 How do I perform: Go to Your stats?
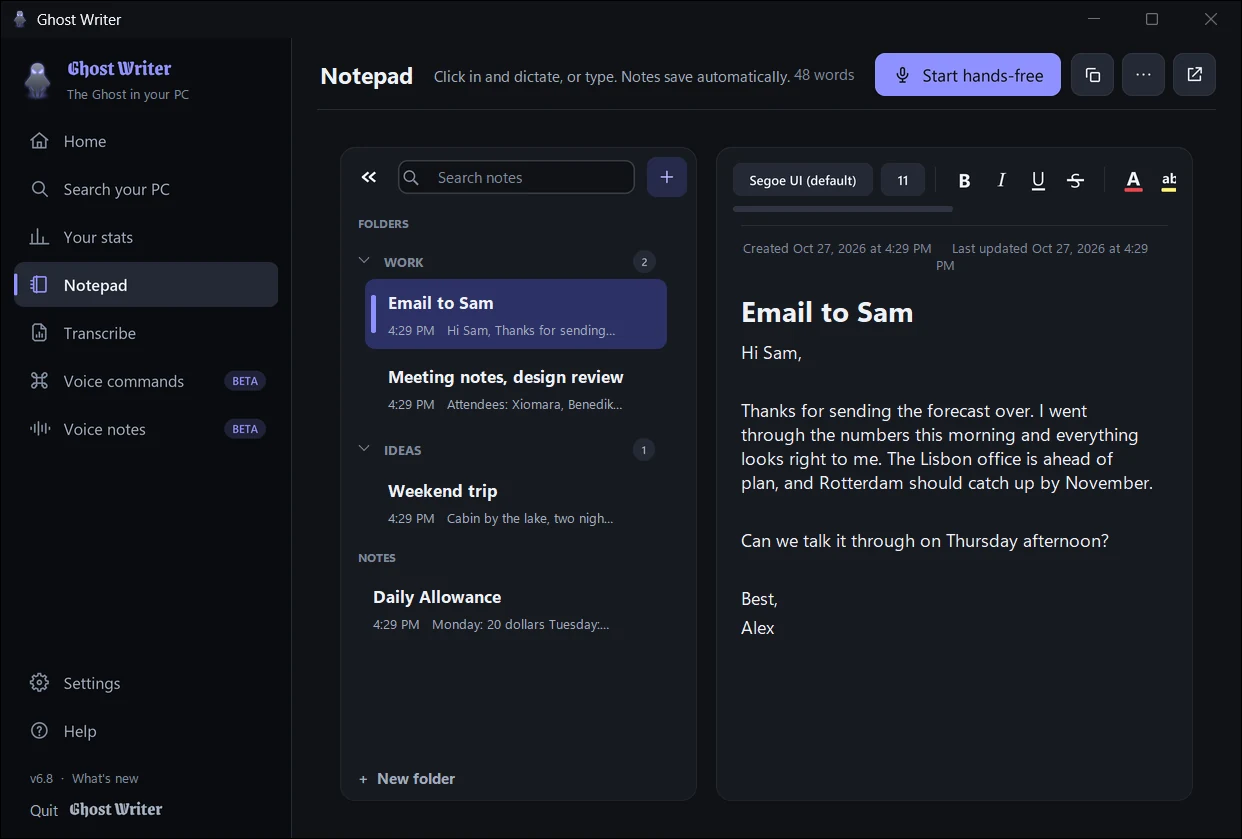pos(146,237)
